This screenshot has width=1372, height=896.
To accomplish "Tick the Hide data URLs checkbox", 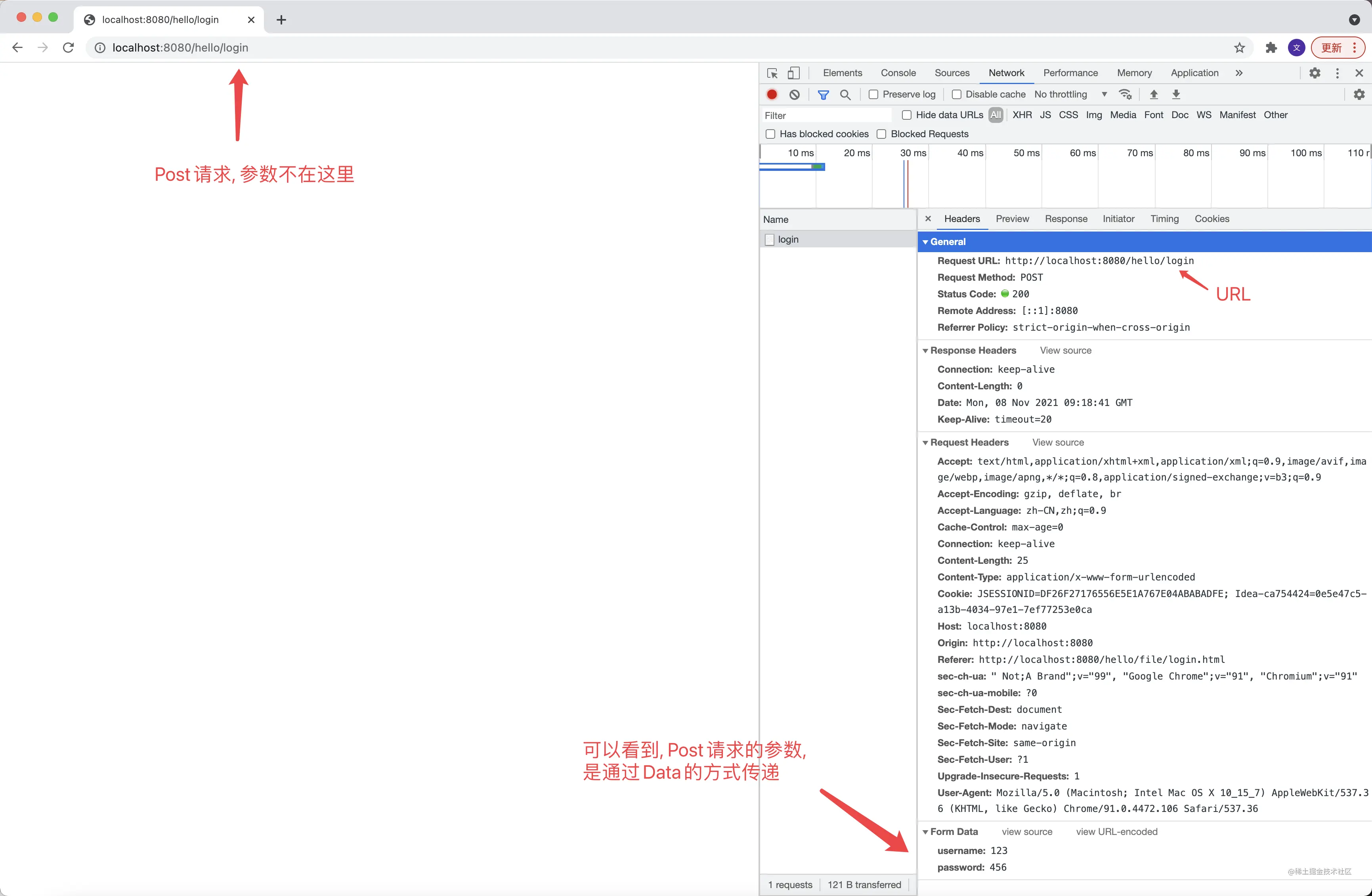I will 907,115.
